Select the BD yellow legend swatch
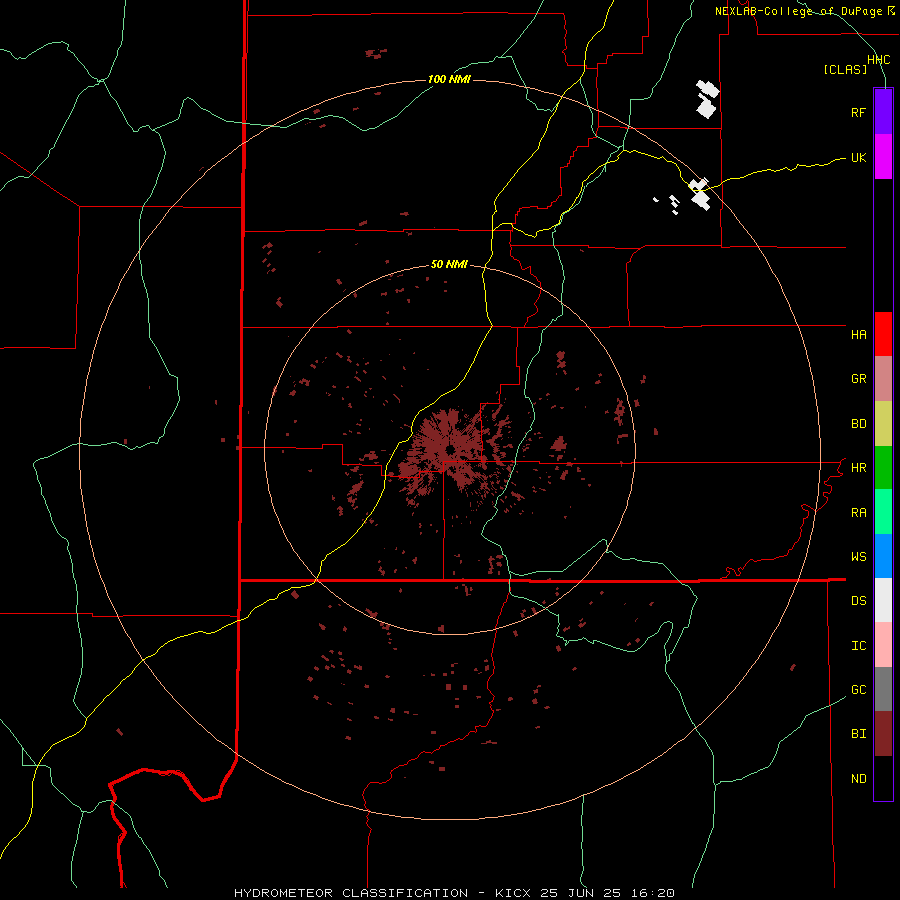900x900 pixels. point(883,424)
